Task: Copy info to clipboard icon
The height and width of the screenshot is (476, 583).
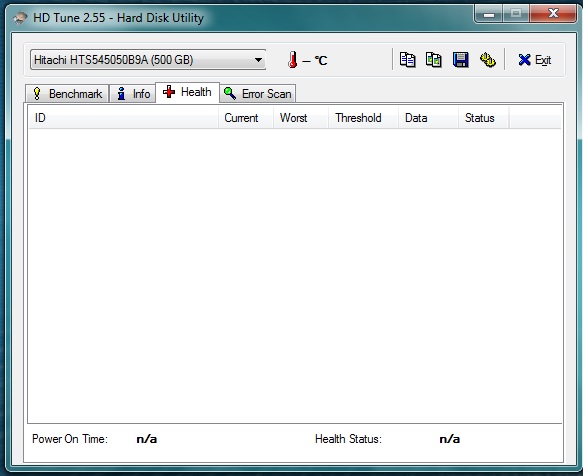Action: (x=408, y=60)
